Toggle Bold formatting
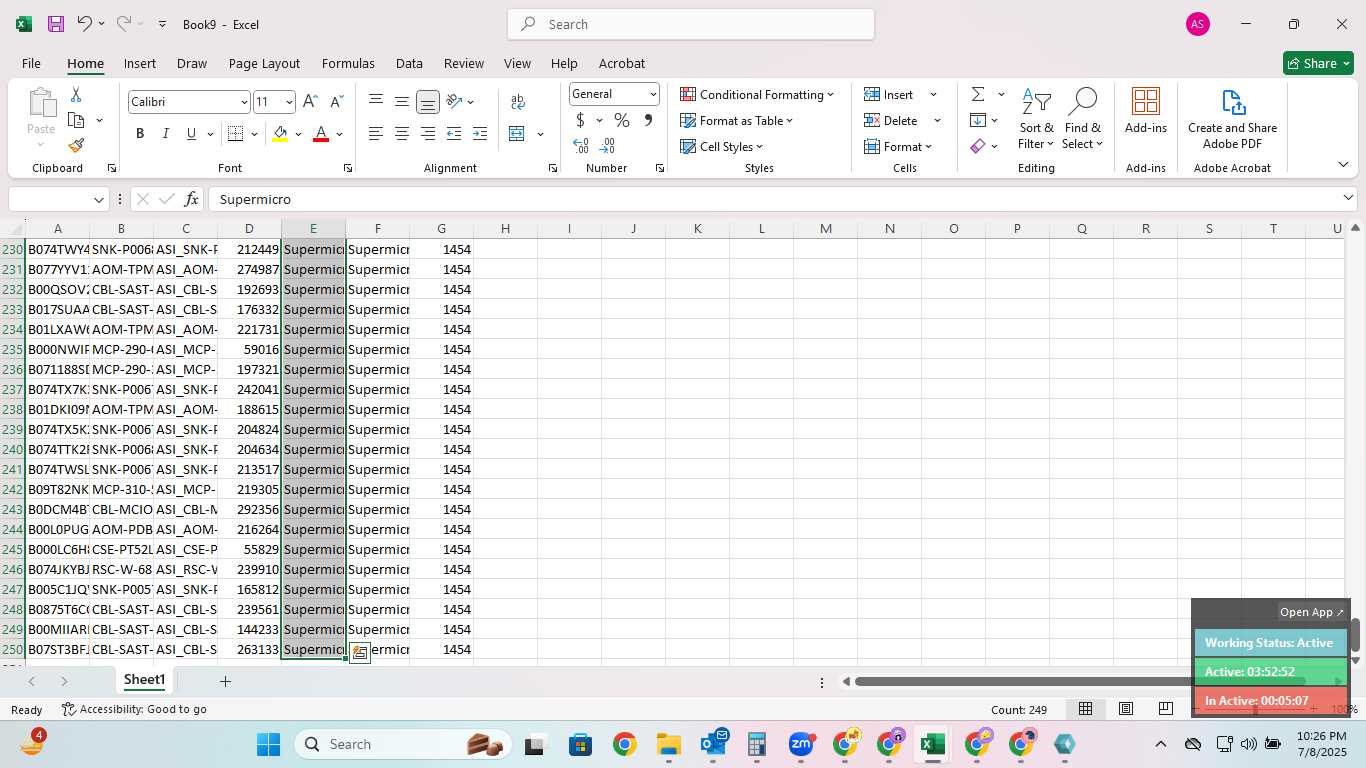This screenshot has width=1366, height=768. point(140,134)
